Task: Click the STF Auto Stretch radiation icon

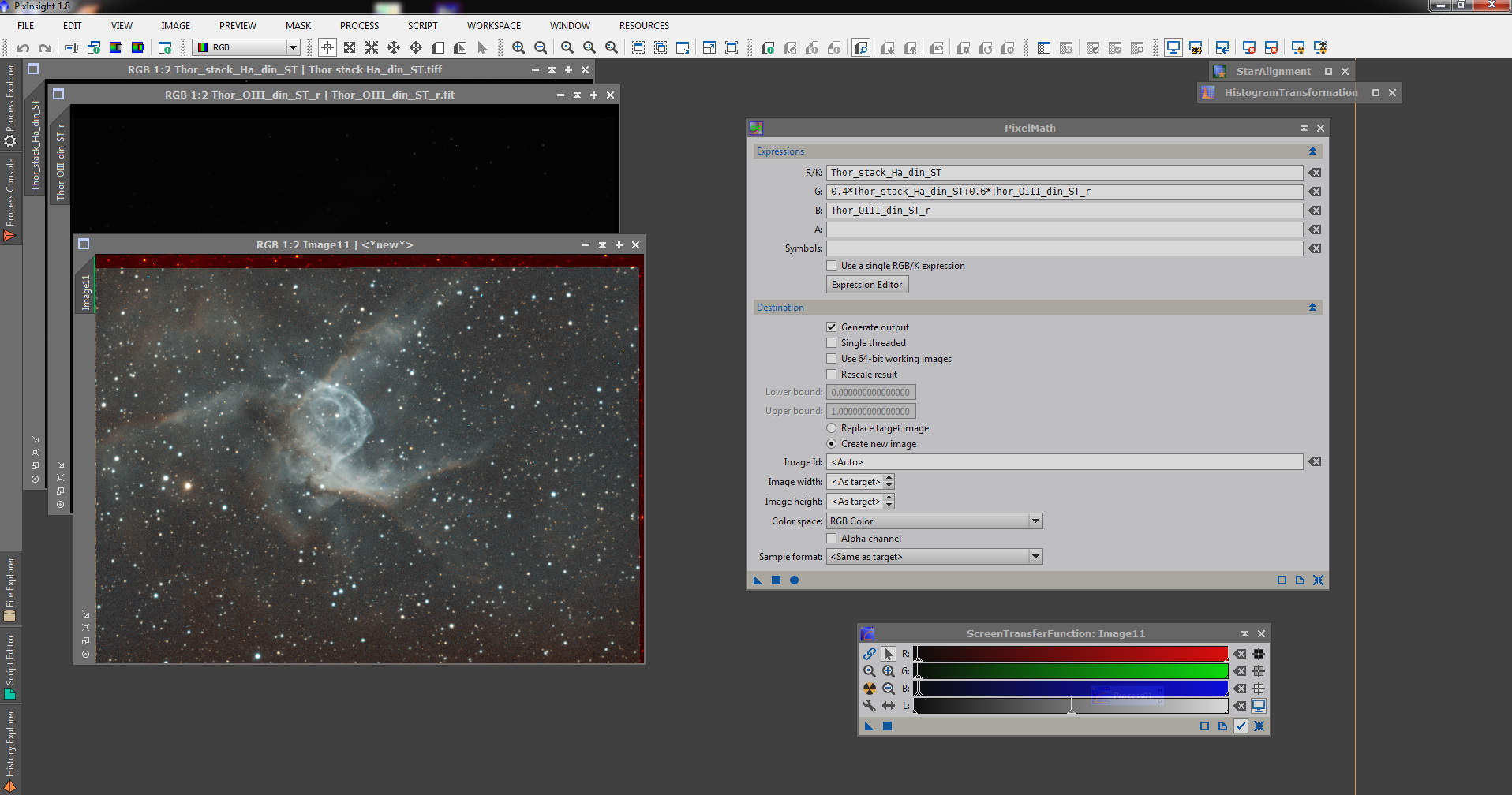Action: pos(869,689)
